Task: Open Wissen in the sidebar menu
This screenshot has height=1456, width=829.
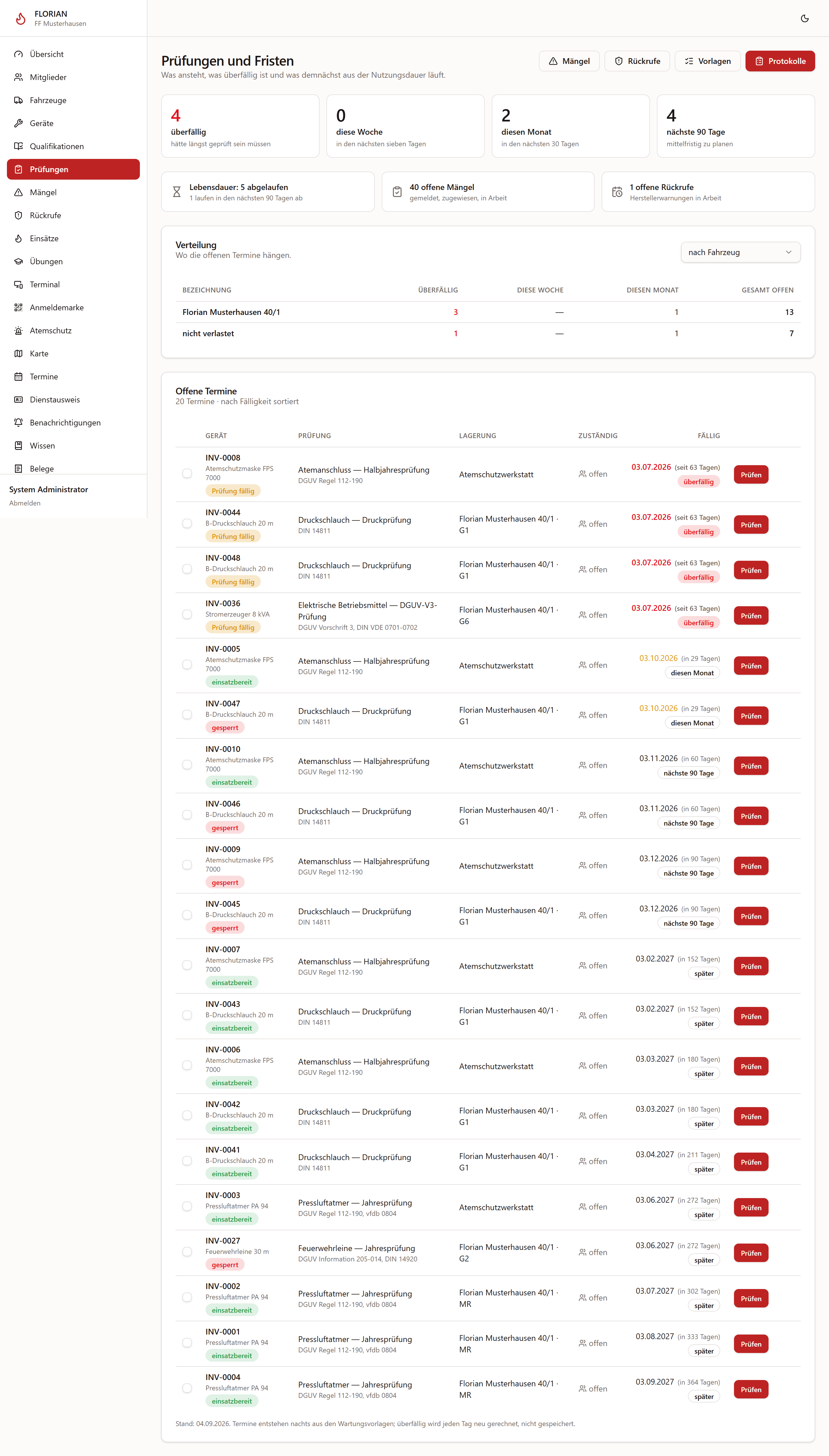Action: (73, 446)
